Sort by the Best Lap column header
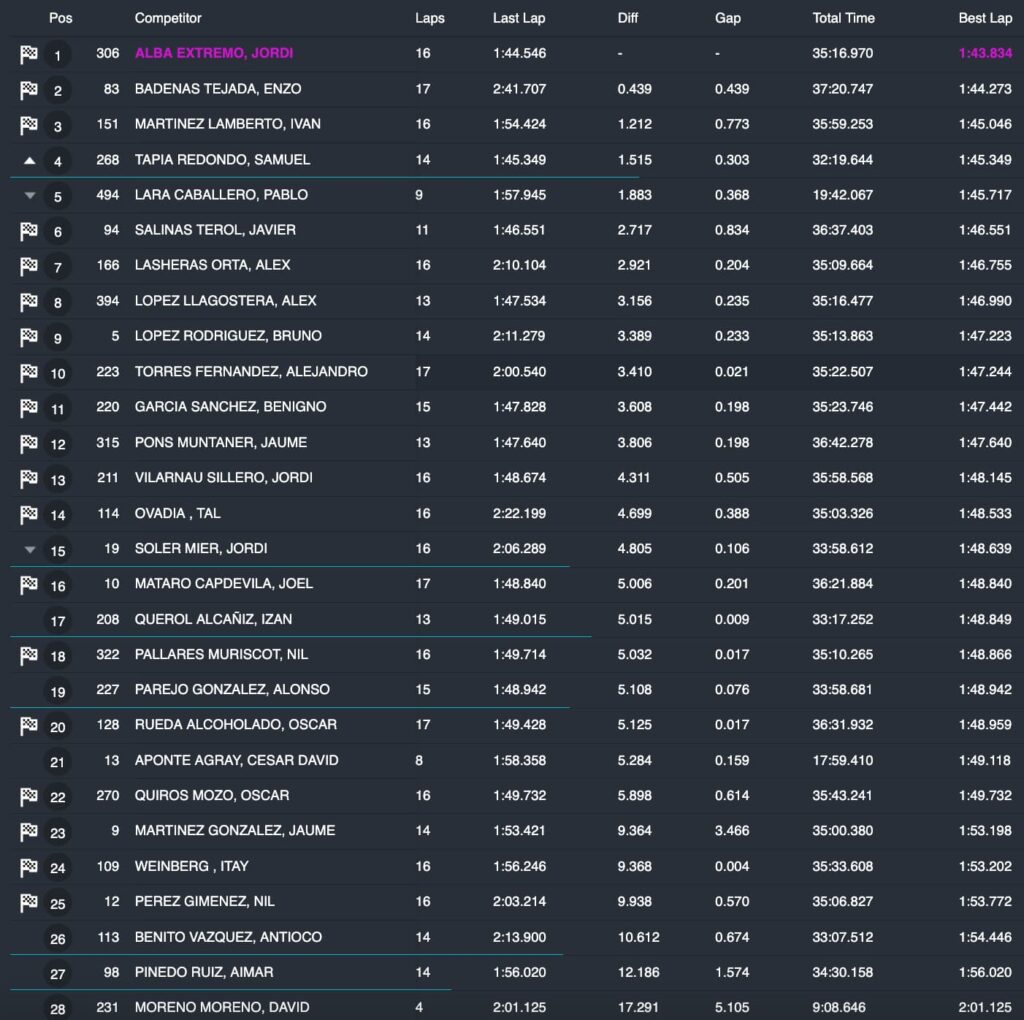The height and width of the screenshot is (1020, 1024). click(x=985, y=18)
